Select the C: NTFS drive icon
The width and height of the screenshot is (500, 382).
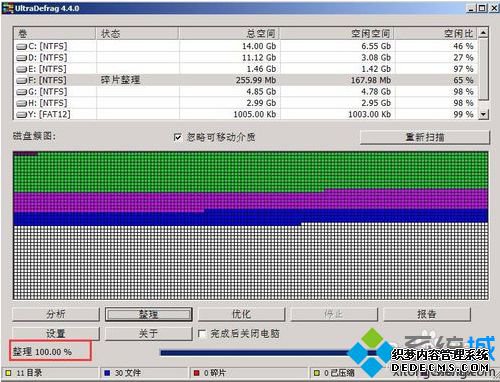click(21, 47)
